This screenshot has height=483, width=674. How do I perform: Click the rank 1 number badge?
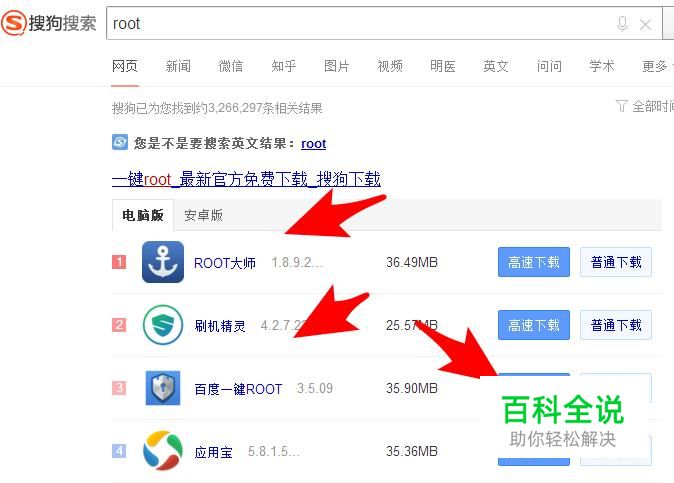[x=119, y=262]
